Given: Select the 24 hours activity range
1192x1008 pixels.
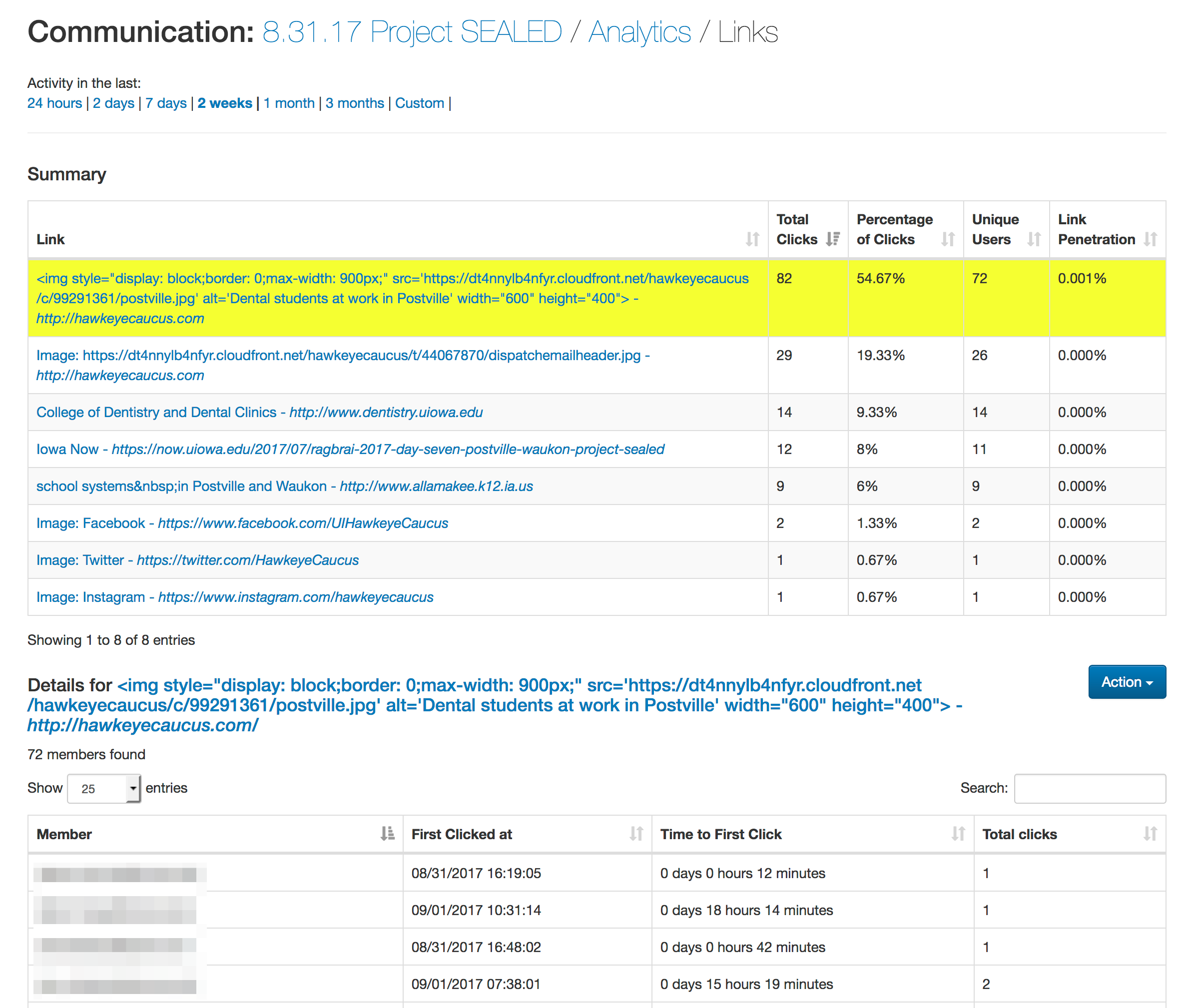Looking at the screenshot, I should [x=55, y=103].
